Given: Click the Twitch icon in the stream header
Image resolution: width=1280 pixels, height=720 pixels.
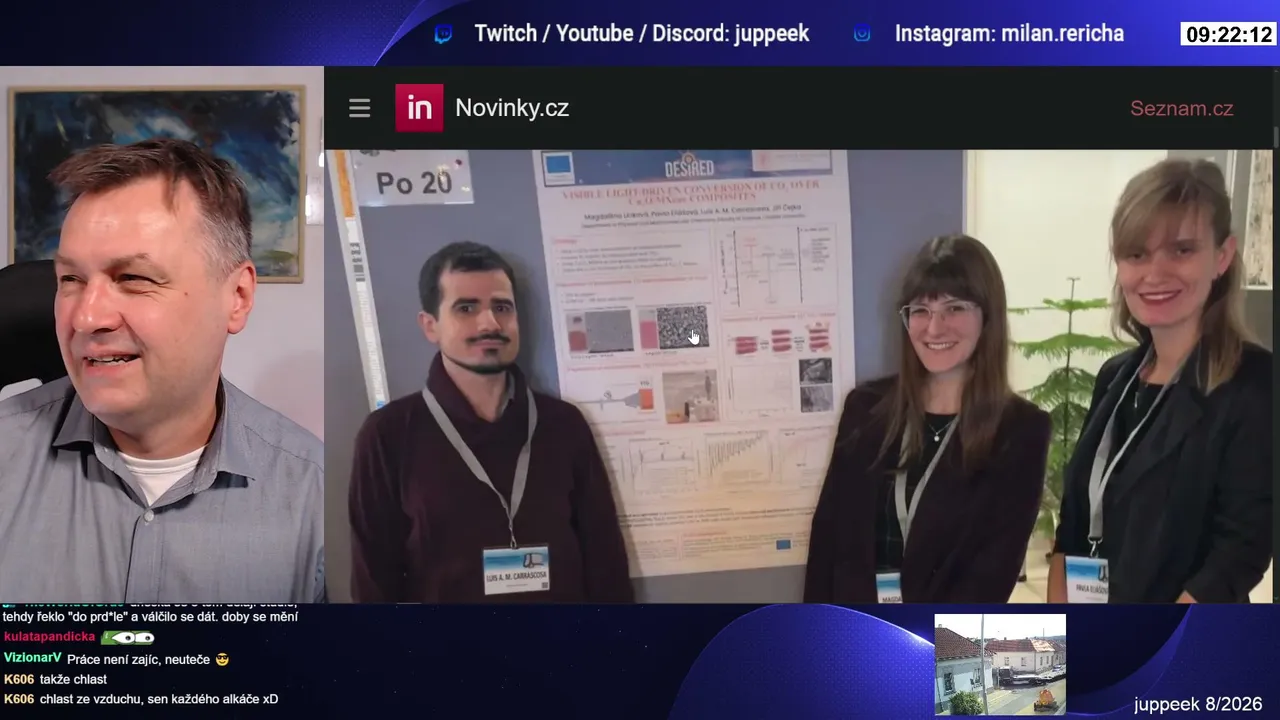Looking at the screenshot, I should coord(443,34).
